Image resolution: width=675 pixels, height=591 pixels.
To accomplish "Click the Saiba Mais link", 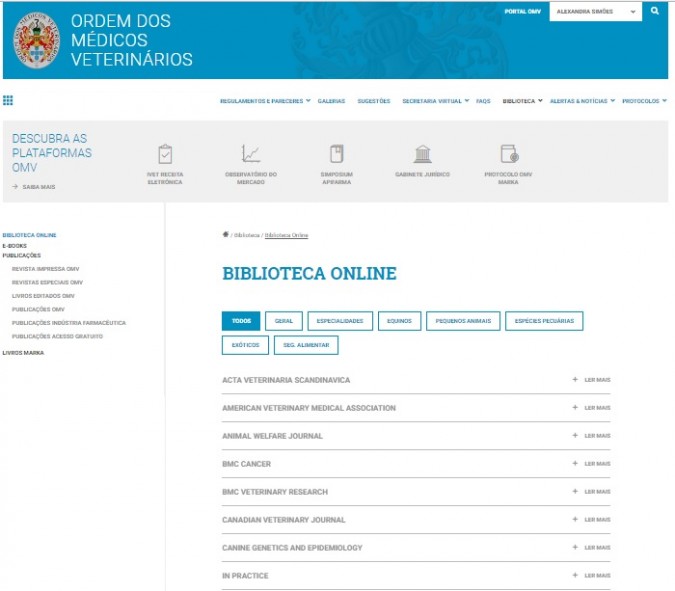I will coord(39,186).
